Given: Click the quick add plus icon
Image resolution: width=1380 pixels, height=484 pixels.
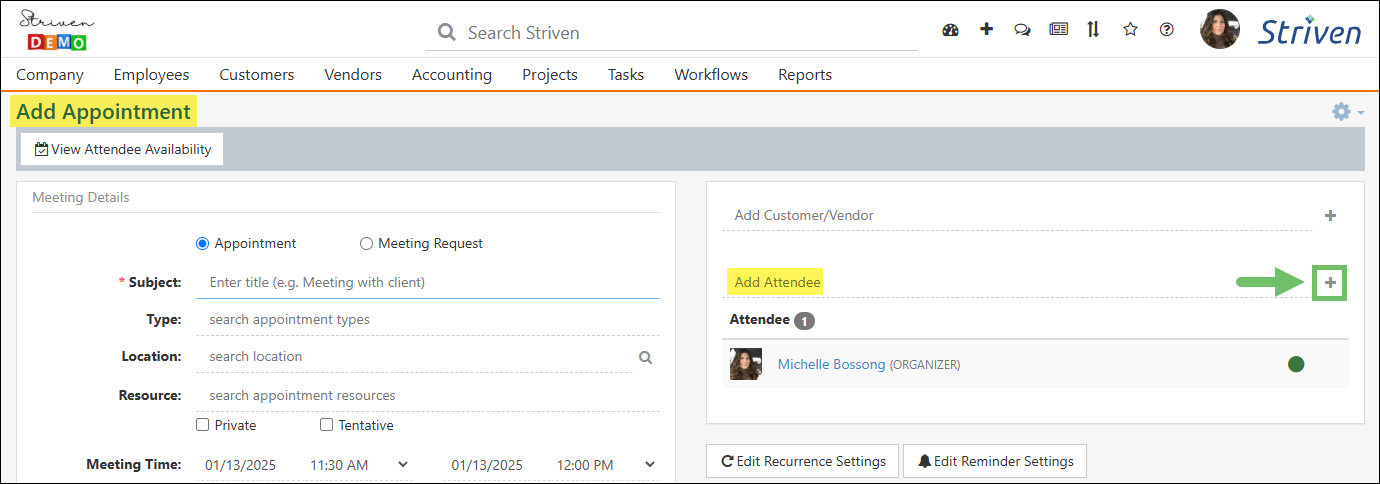Looking at the screenshot, I should (986, 29).
